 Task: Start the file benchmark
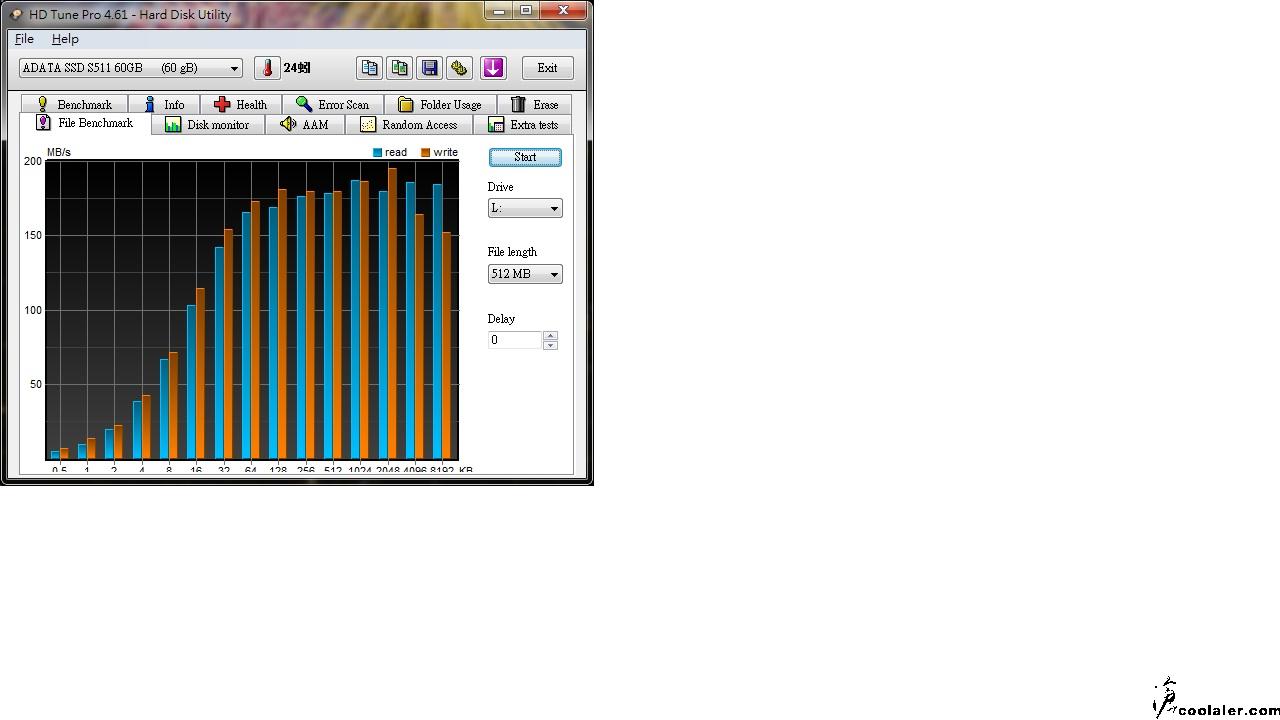point(525,157)
